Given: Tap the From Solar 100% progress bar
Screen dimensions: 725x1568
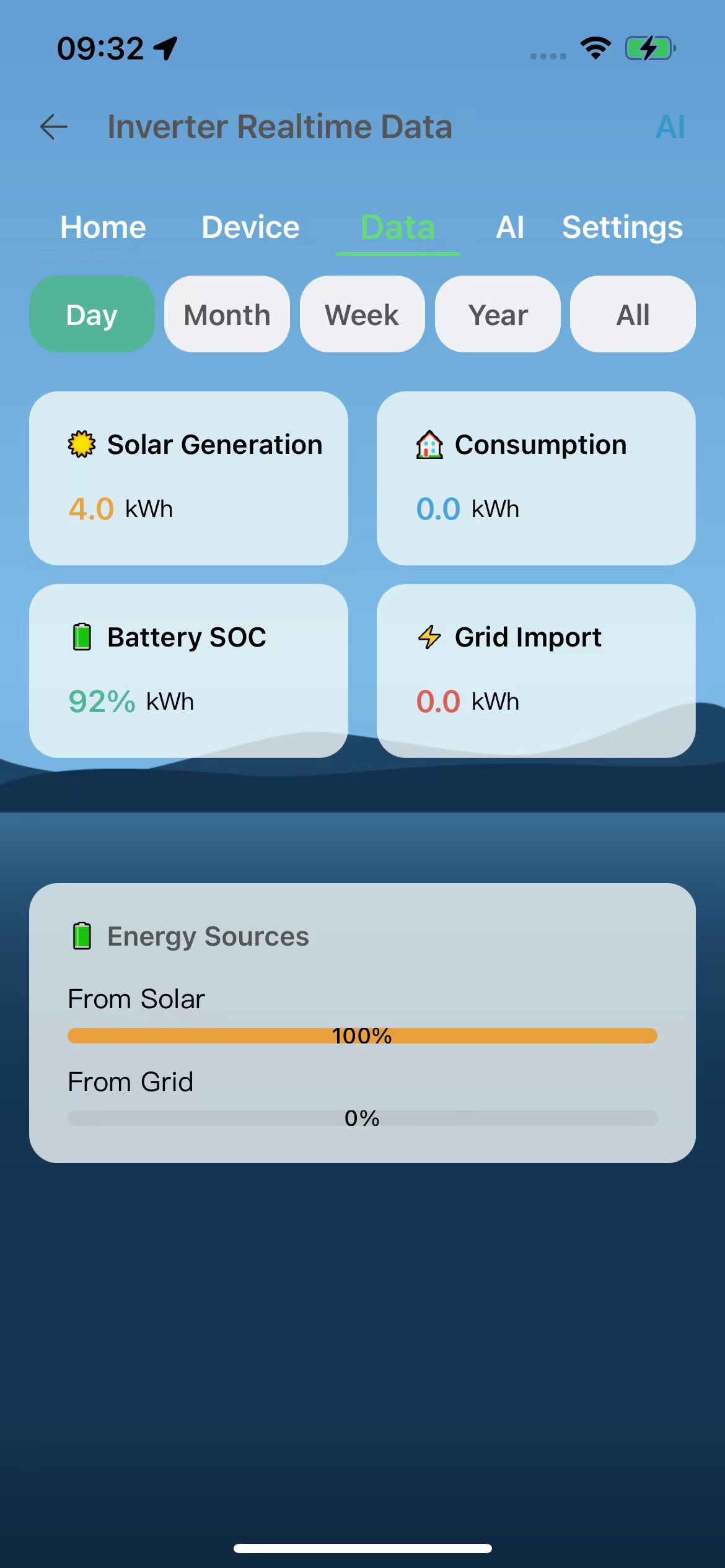Looking at the screenshot, I should tap(362, 1035).
